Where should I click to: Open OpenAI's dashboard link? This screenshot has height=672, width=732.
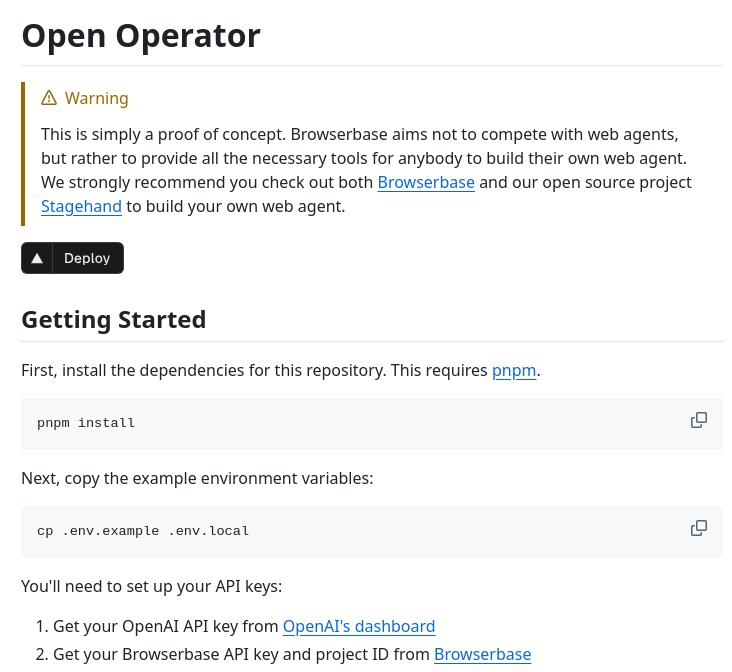coord(359,626)
